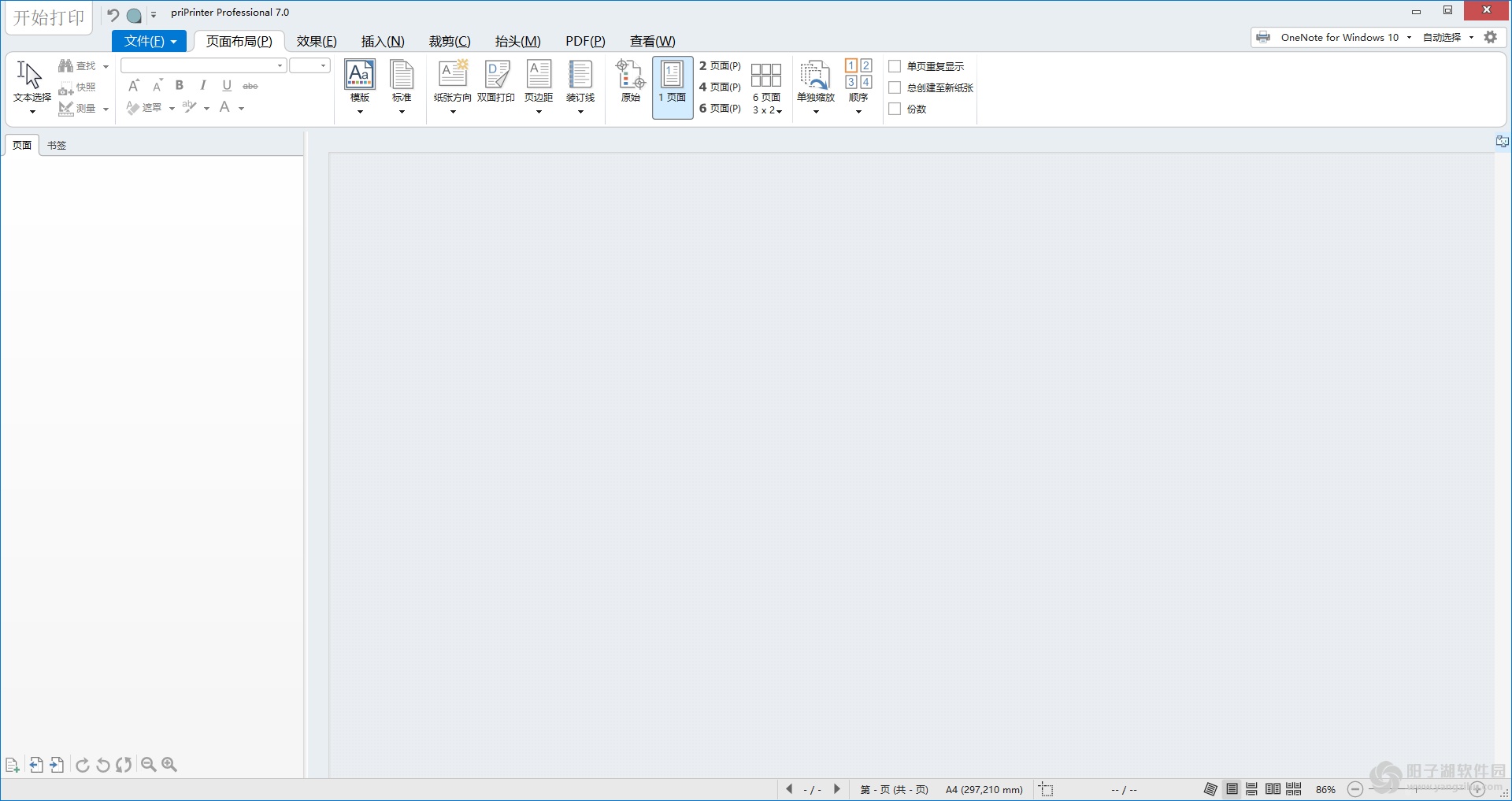Click the zoom-in magnifier below the page panel

(x=169, y=764)
